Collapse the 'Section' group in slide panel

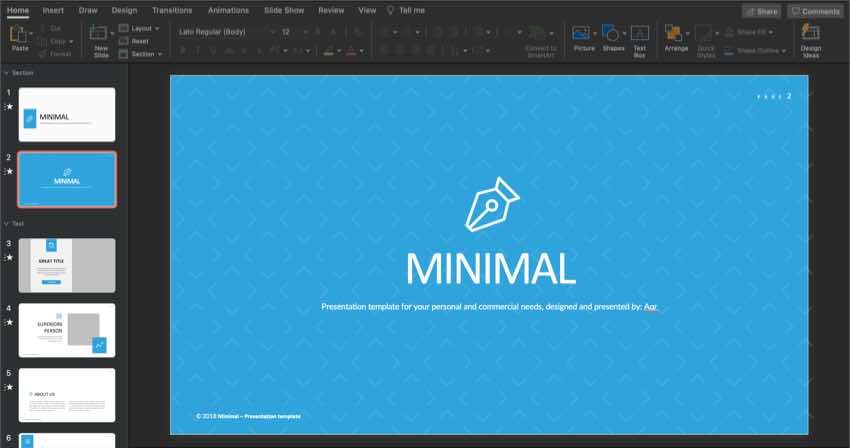(6, 73)
